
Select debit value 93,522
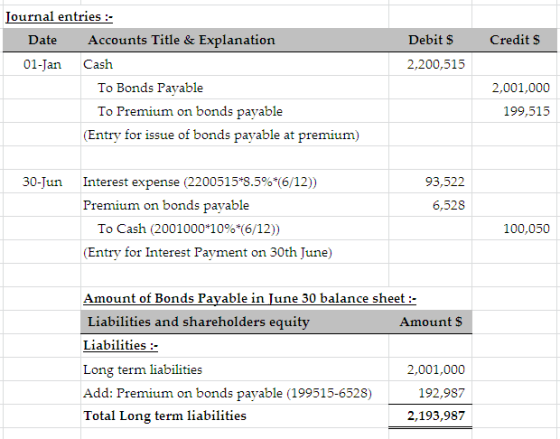pyautogui.click(x=445, y=182)
